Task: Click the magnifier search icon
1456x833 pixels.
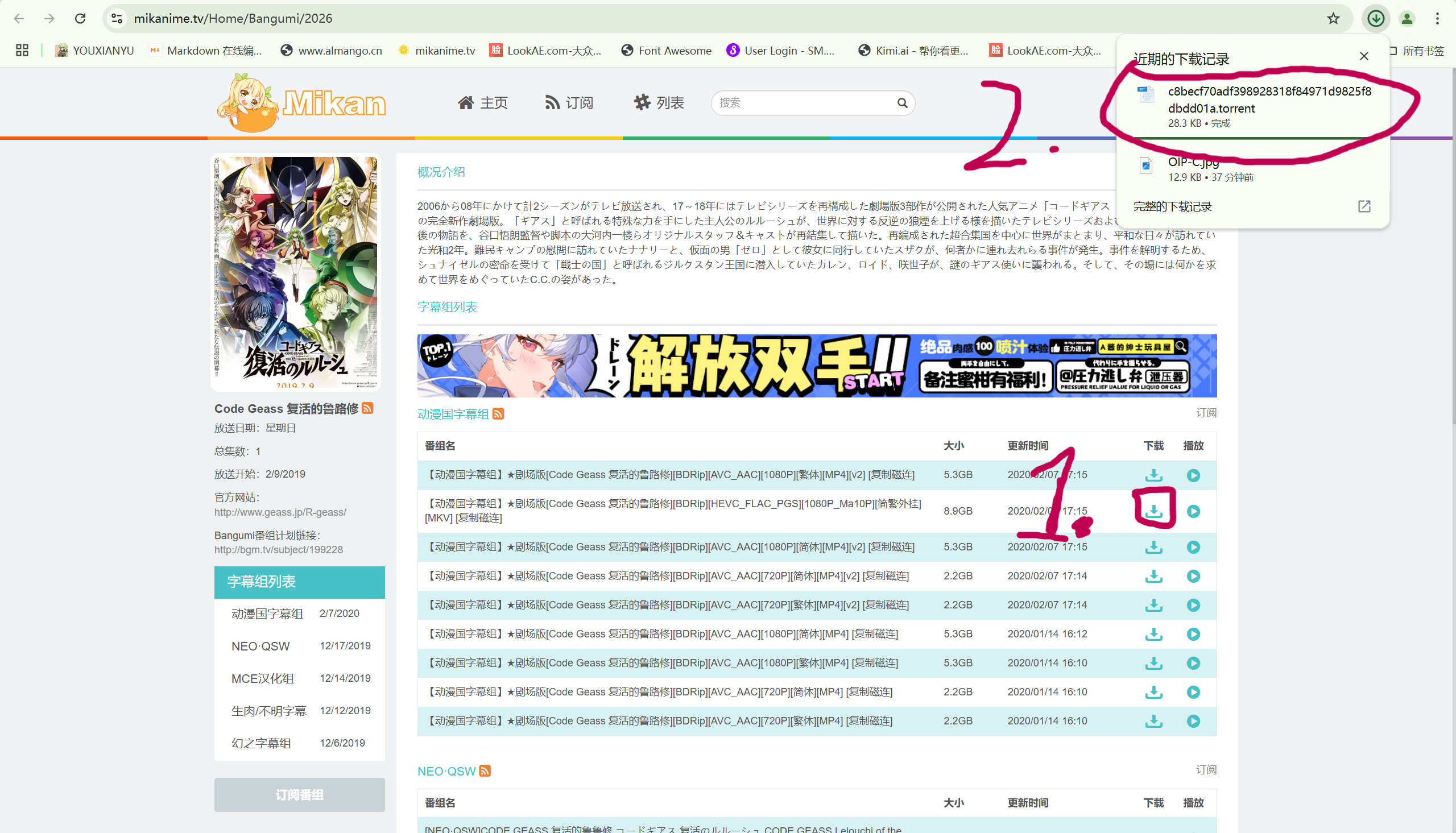Action: [x=902, y=103]
